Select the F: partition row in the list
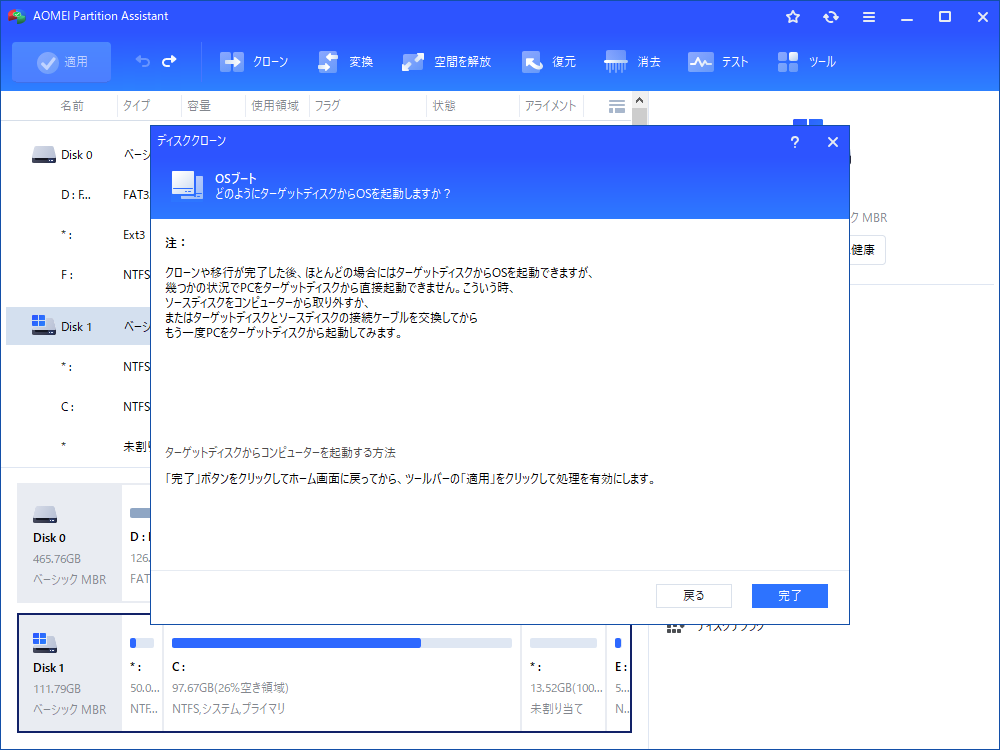 (78, 275)
